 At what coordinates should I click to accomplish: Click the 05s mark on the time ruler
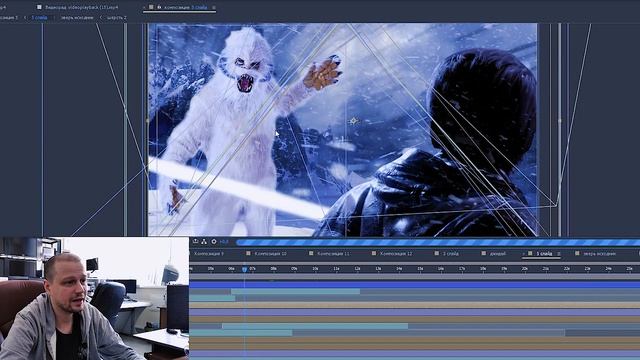pyautogui.click(x=211, y=269)
